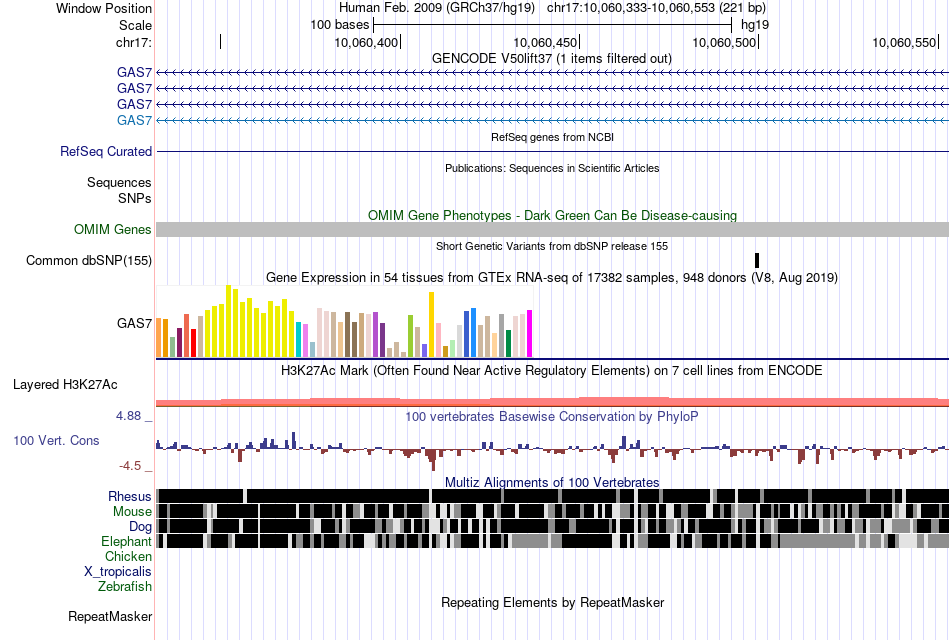This screenshot has height=640, width=950.
Task: Click the OMIM Genes label
Action: pos(113,230)
